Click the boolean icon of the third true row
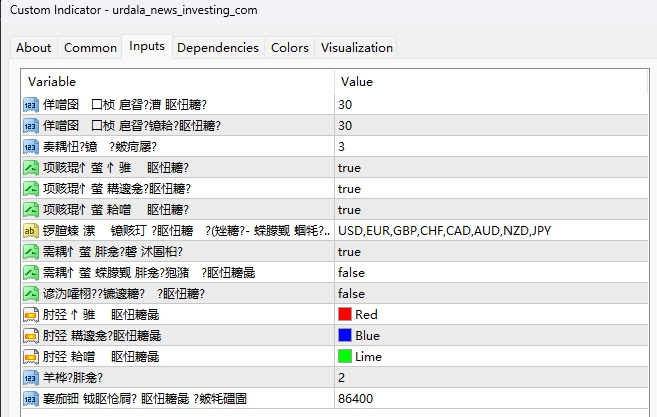 [x=31, y=210]
